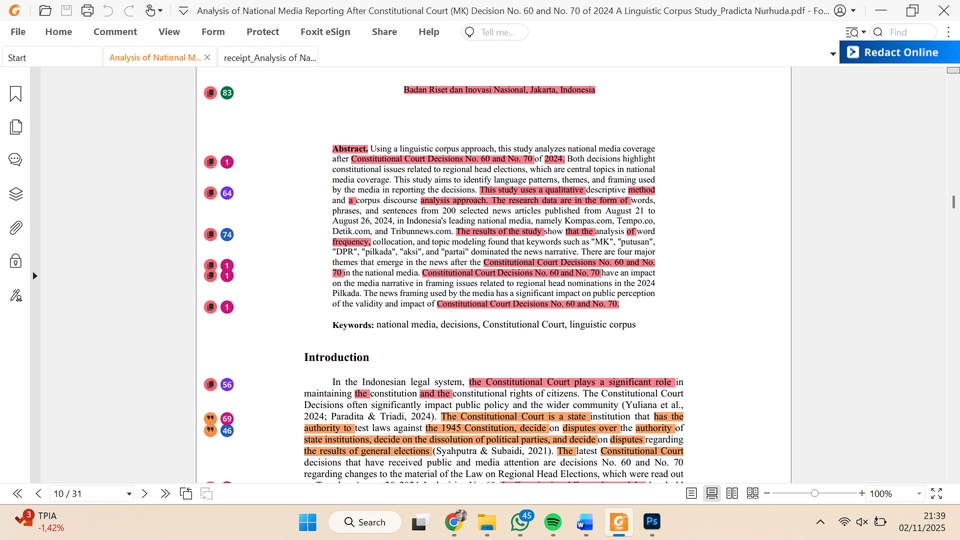Show the Layers panel

click(x=16, y=194)
